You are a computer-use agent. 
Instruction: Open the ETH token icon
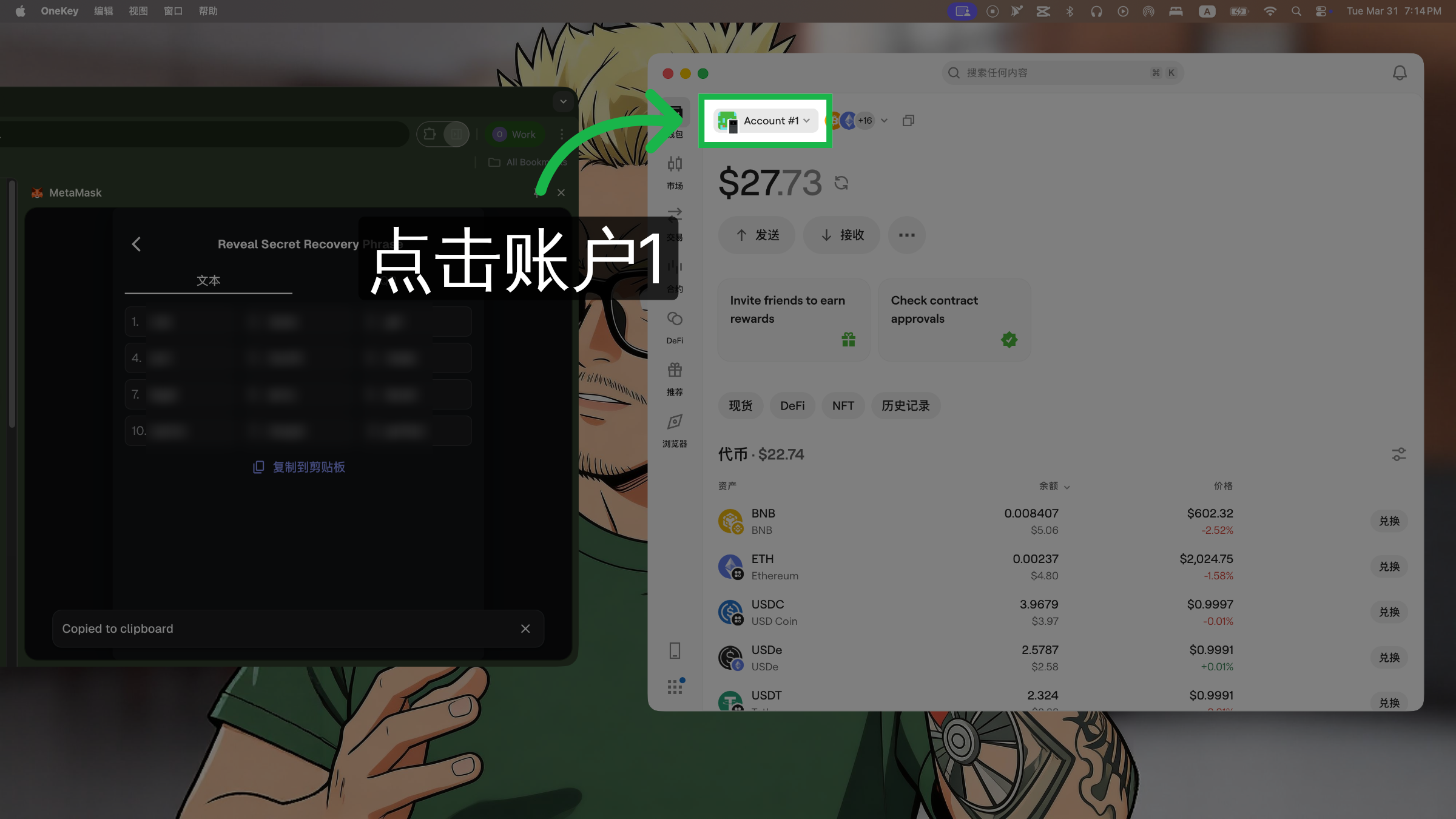730,567
